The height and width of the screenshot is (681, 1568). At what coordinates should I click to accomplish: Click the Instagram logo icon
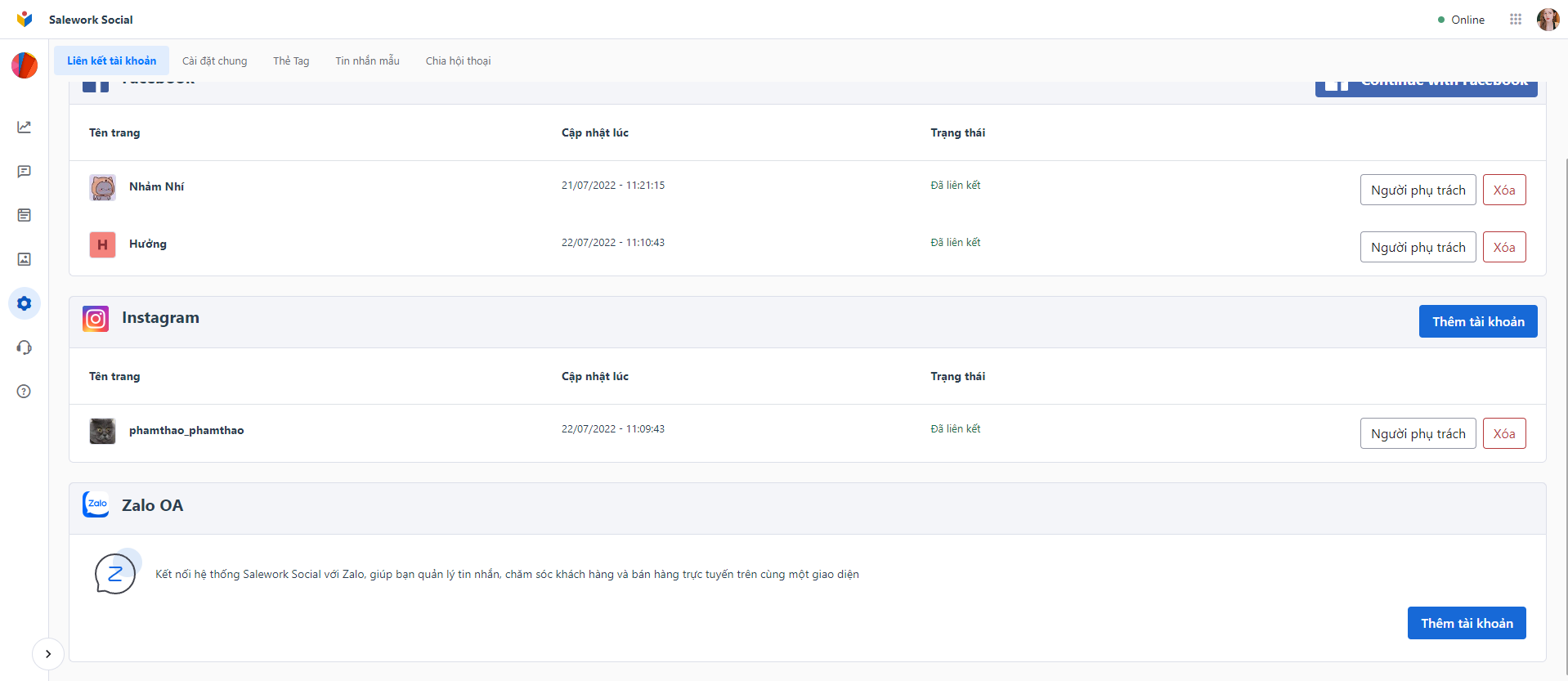tap(96, 319)
